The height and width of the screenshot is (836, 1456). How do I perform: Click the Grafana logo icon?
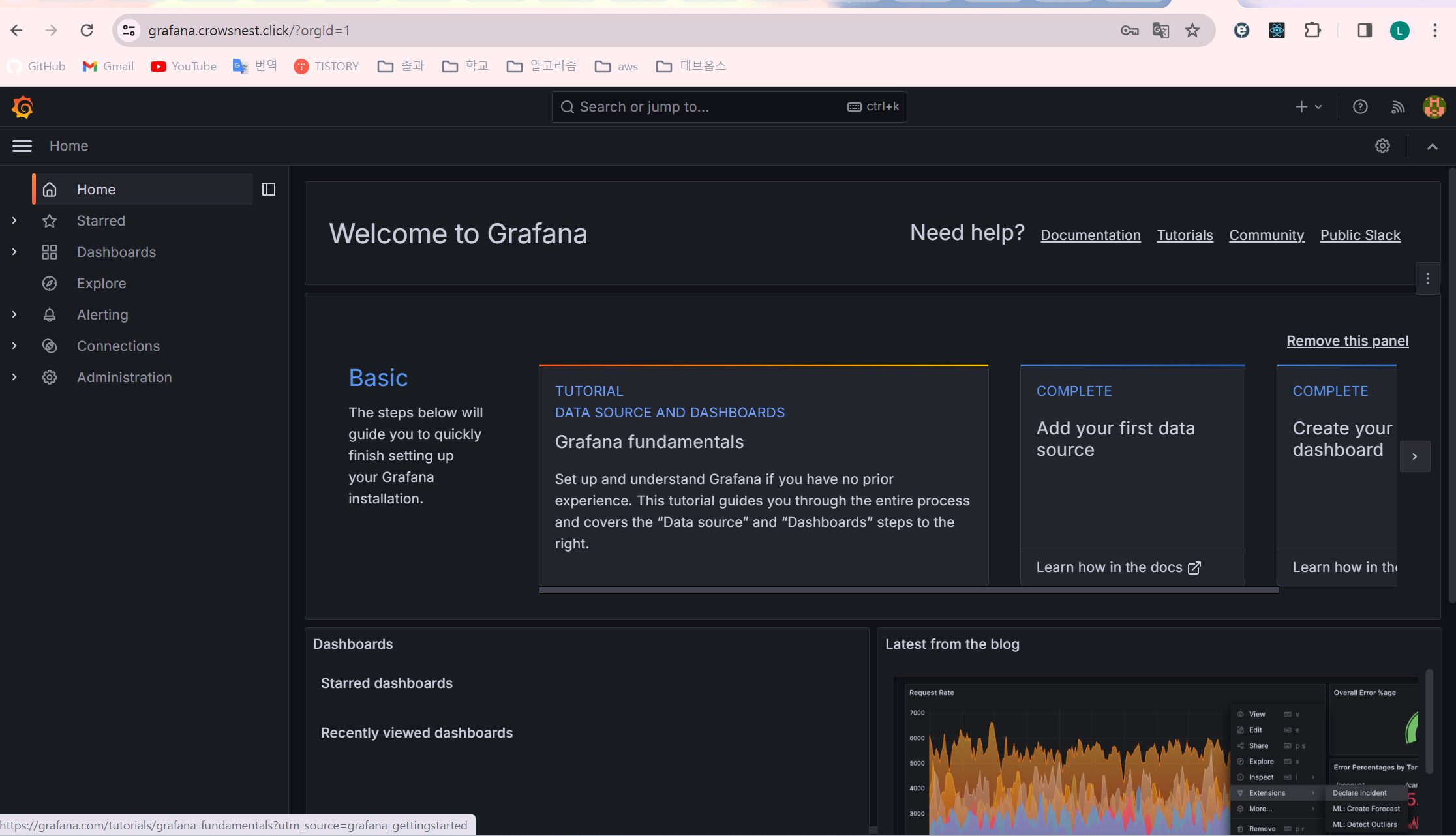pos(23,107)
